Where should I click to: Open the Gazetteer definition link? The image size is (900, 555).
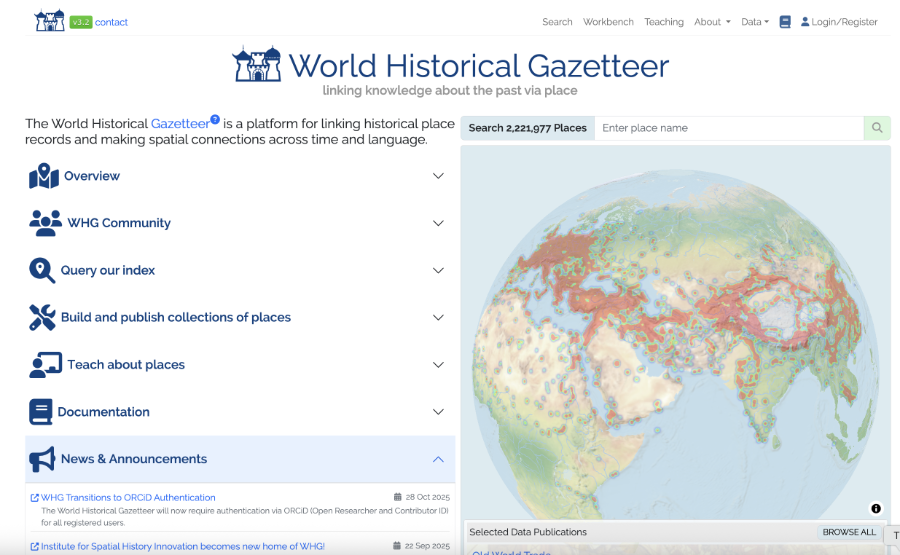(x=180, y=123)
